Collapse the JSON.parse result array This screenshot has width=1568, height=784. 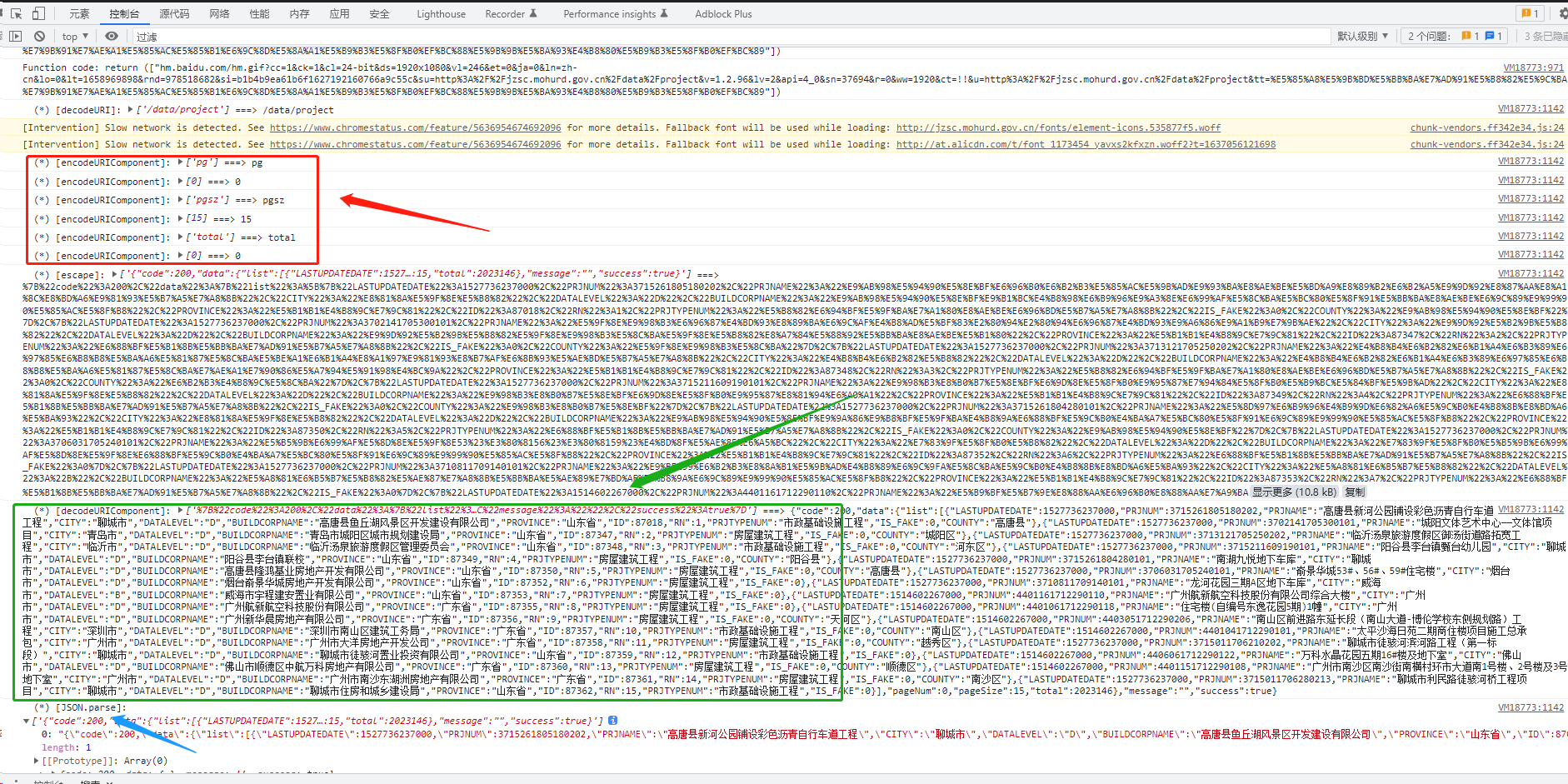(x=27, y=721)
